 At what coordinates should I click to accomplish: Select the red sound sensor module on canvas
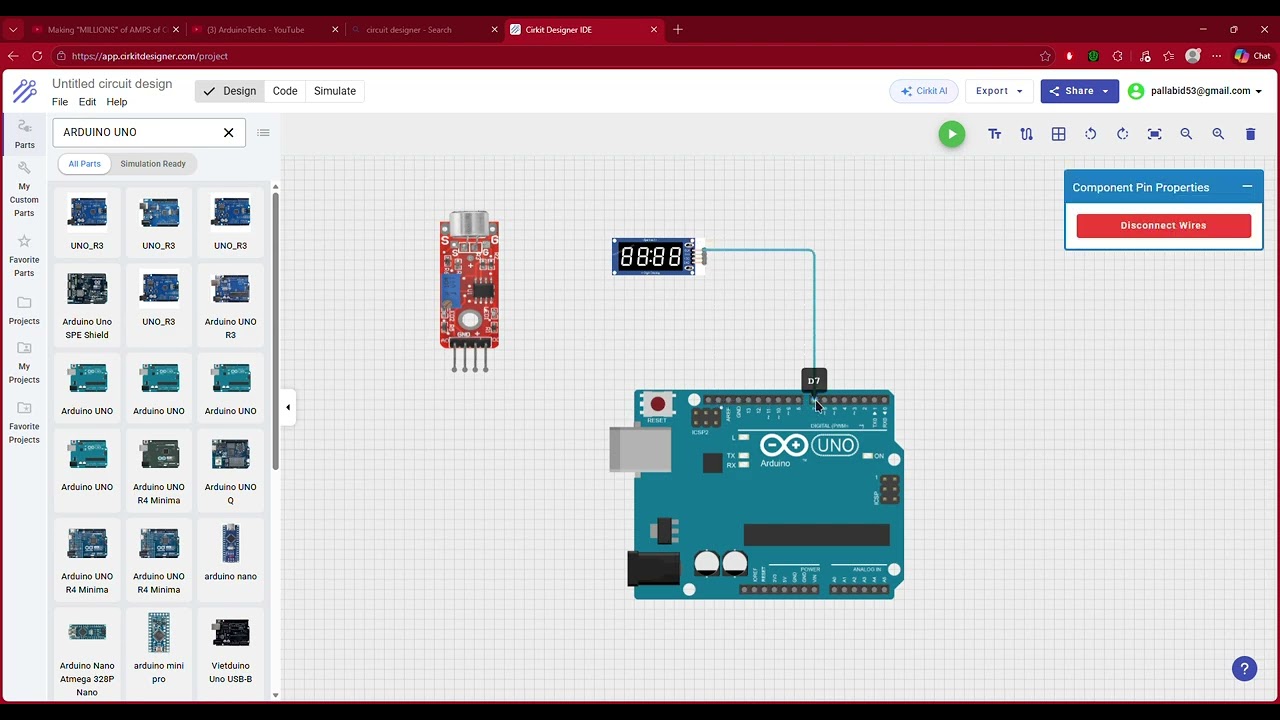tap(469, 291)
